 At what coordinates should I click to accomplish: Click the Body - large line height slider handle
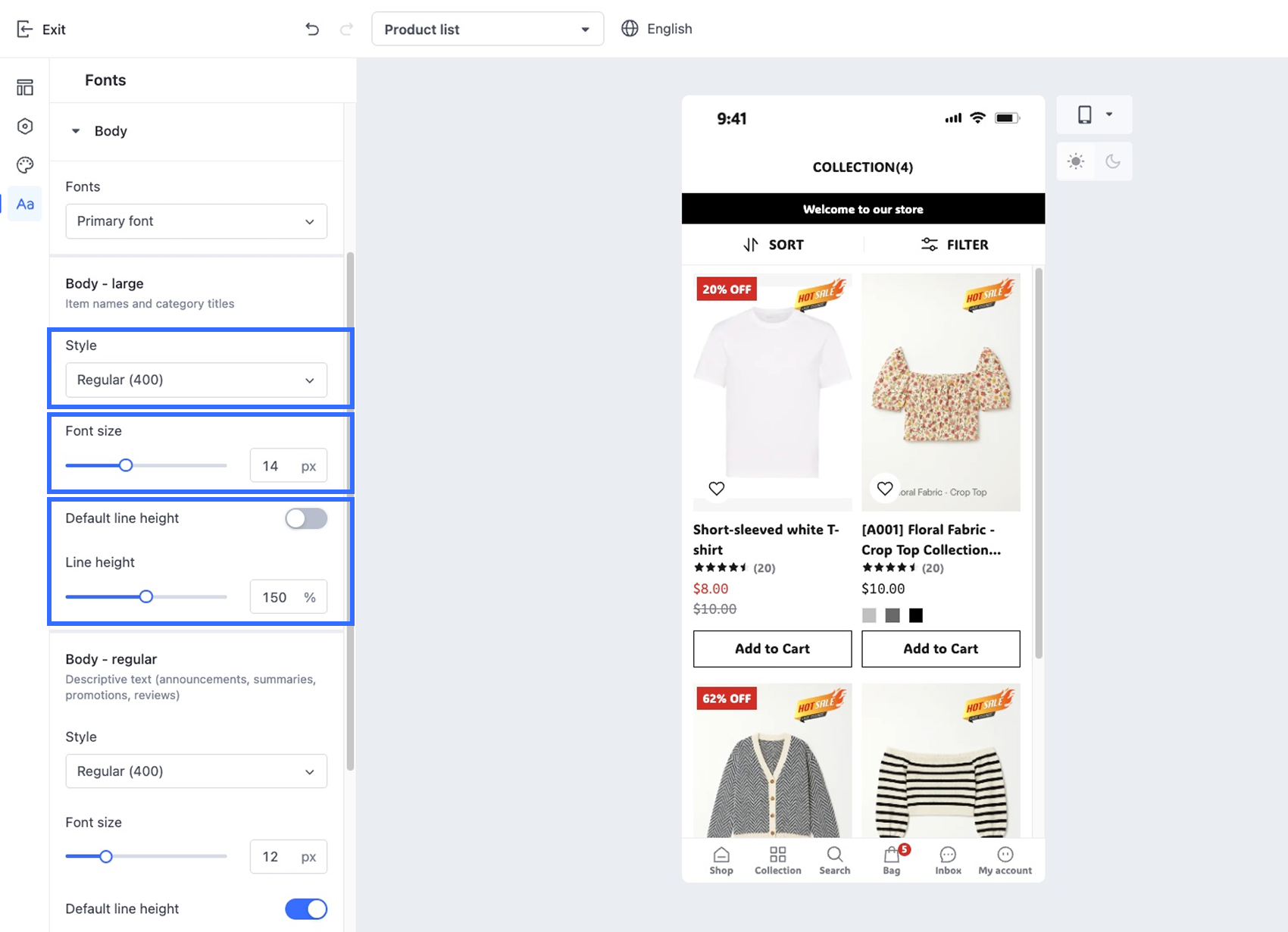(x=146, y=596)
